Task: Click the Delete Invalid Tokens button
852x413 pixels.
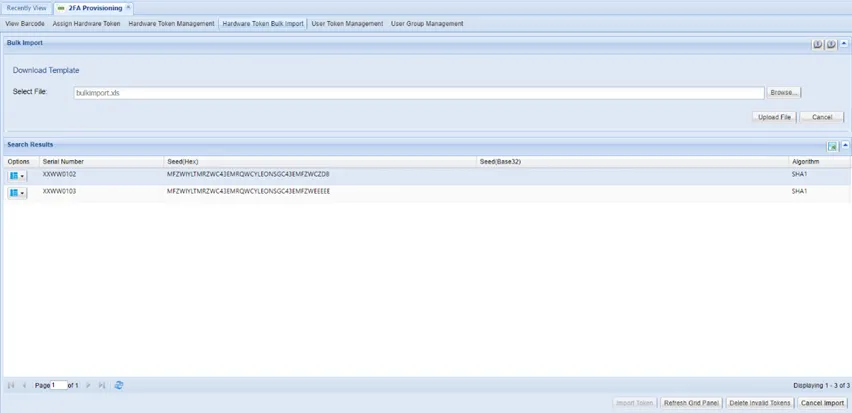Action: click(x=760, y=403)
